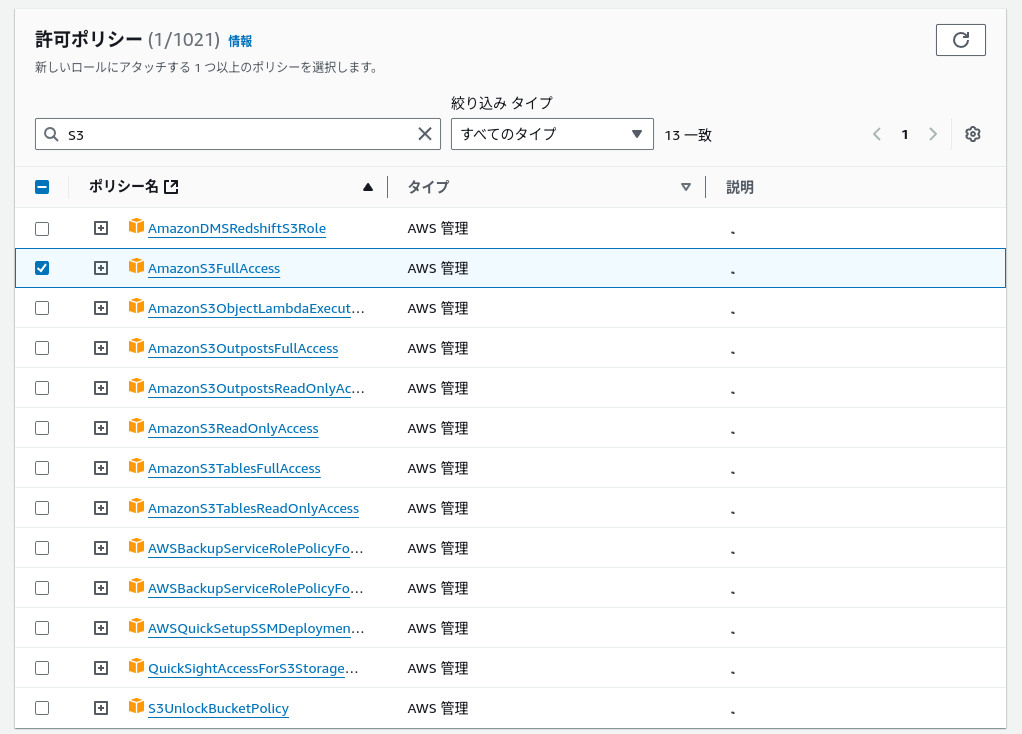
Task: Clear the S3 search text
Action: [x=425, y=134]
